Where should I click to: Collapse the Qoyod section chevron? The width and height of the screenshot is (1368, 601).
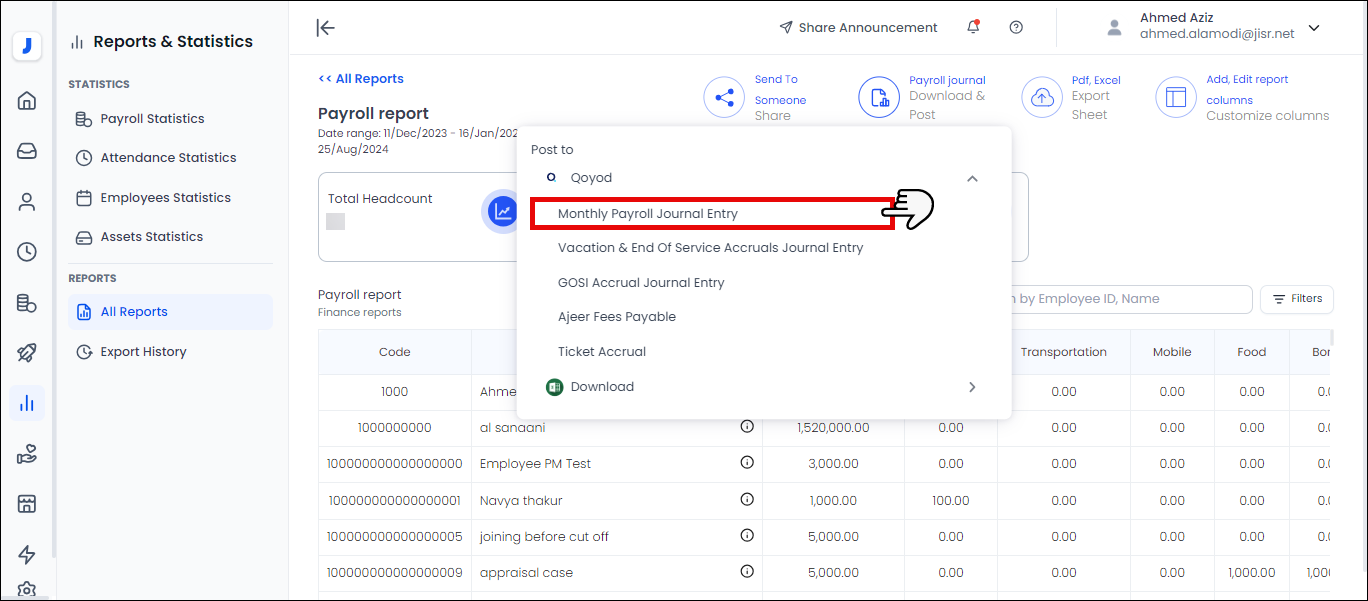[972, 178]
